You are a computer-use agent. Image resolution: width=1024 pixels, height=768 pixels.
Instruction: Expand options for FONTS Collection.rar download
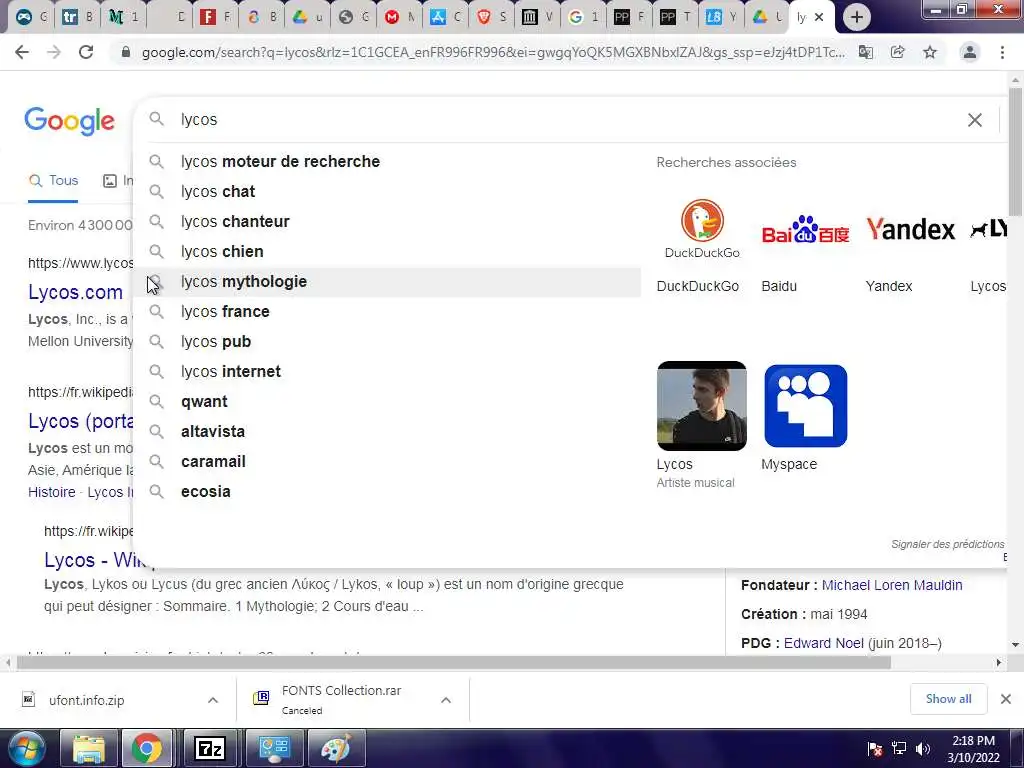[x=446, y=700]
